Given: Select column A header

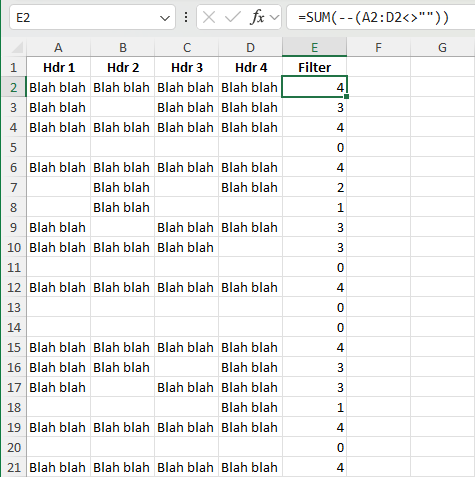Looking at the screenshot, I should click(58, 48).
